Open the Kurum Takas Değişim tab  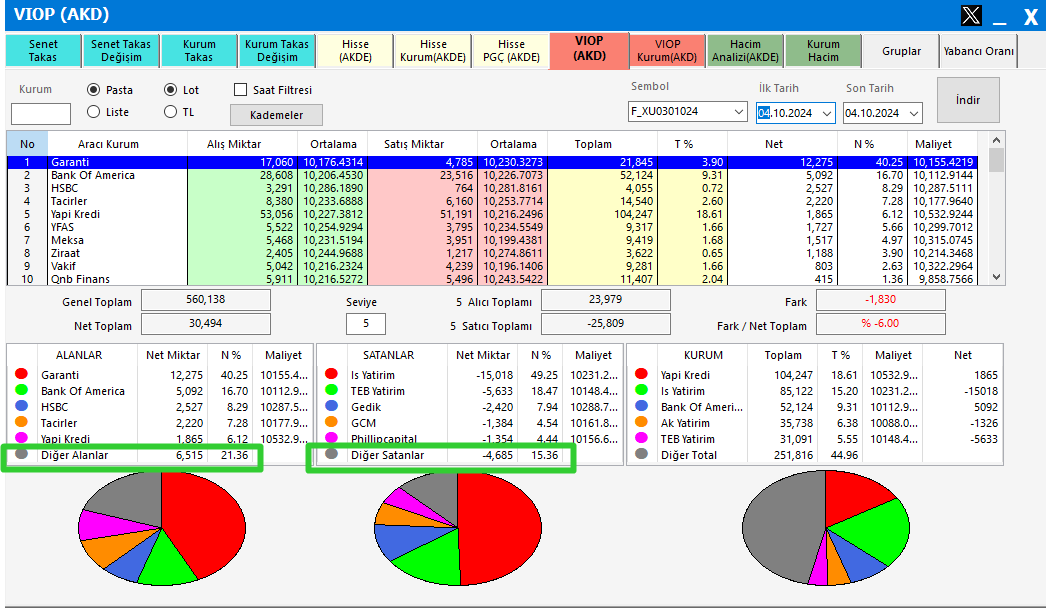point(277,51)
